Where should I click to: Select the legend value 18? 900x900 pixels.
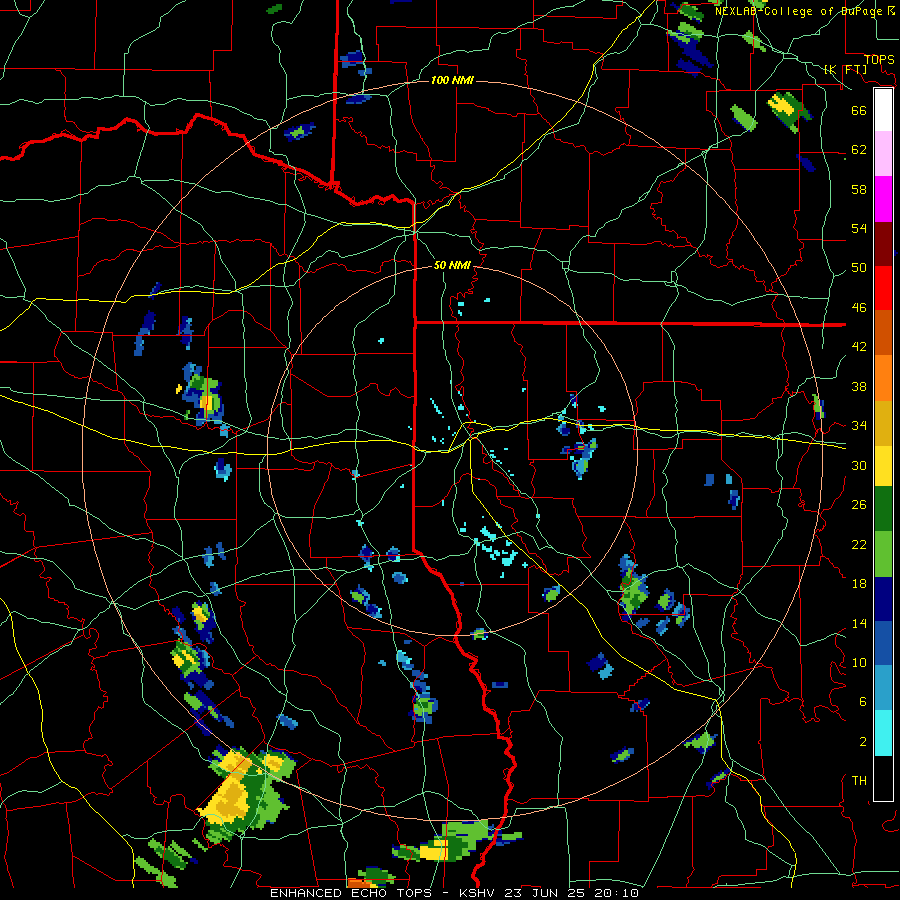pos(859,584)
